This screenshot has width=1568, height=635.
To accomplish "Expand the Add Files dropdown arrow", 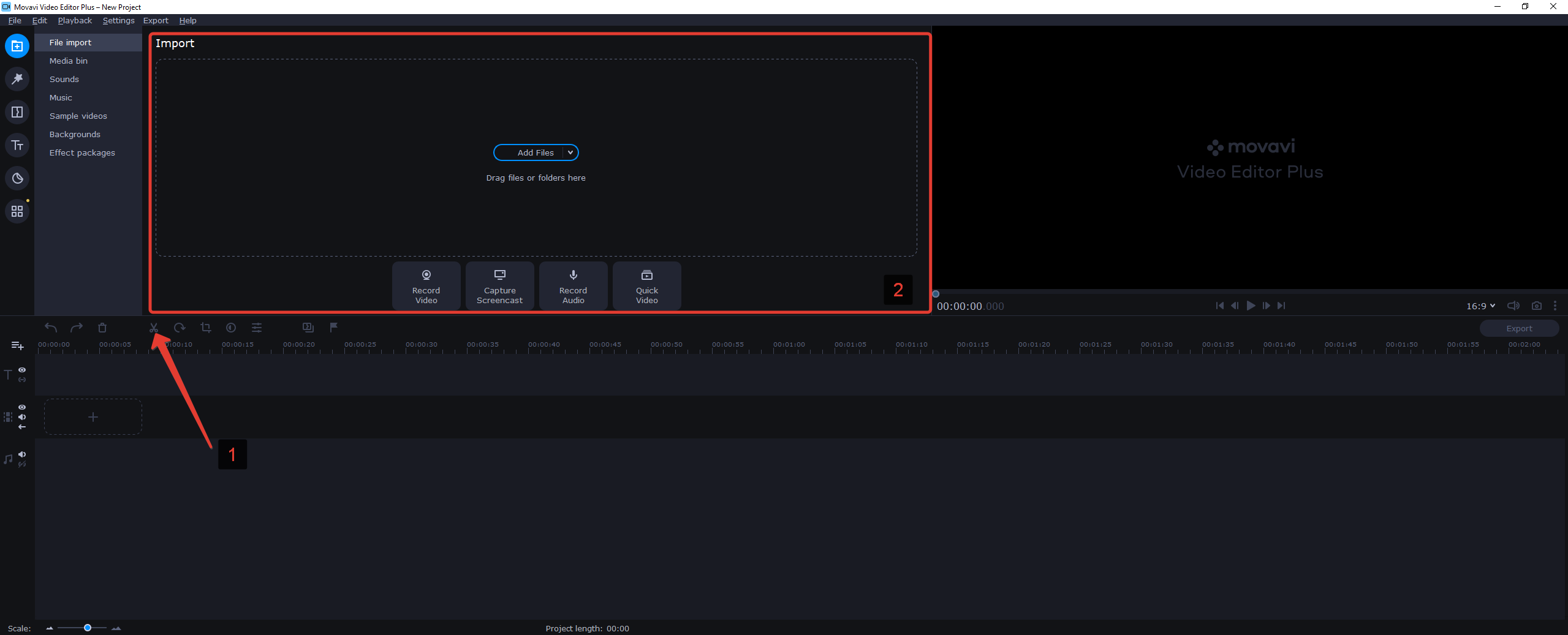I will (x=570, y=152).
